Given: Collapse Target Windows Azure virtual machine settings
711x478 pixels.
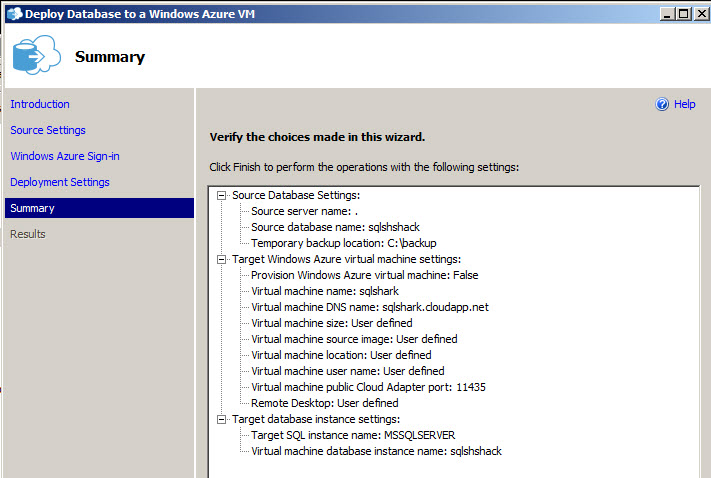Looking at the screenshot, I should 221,259.
